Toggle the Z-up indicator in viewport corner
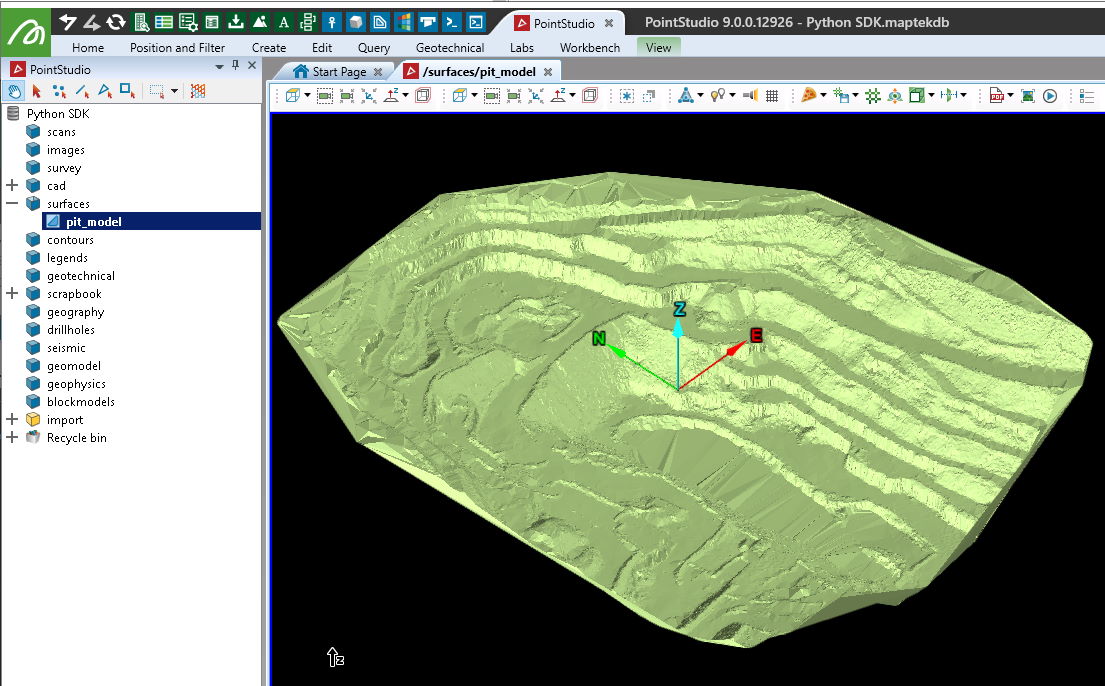This screenshot has height=686, width=1105. (335, 657)
